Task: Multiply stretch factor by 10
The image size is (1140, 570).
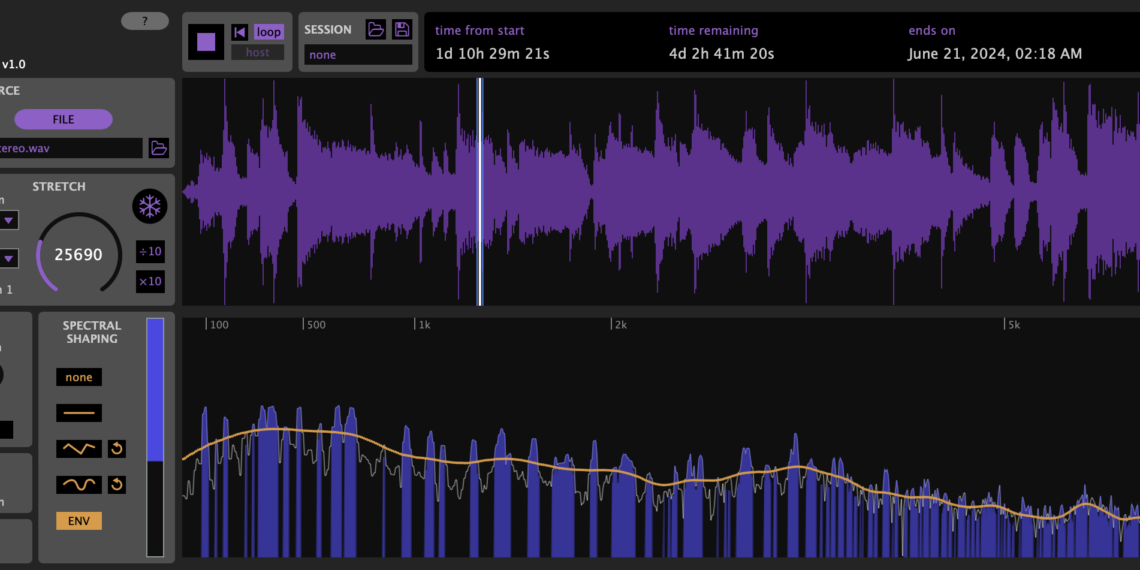Action: pos(150,281)
